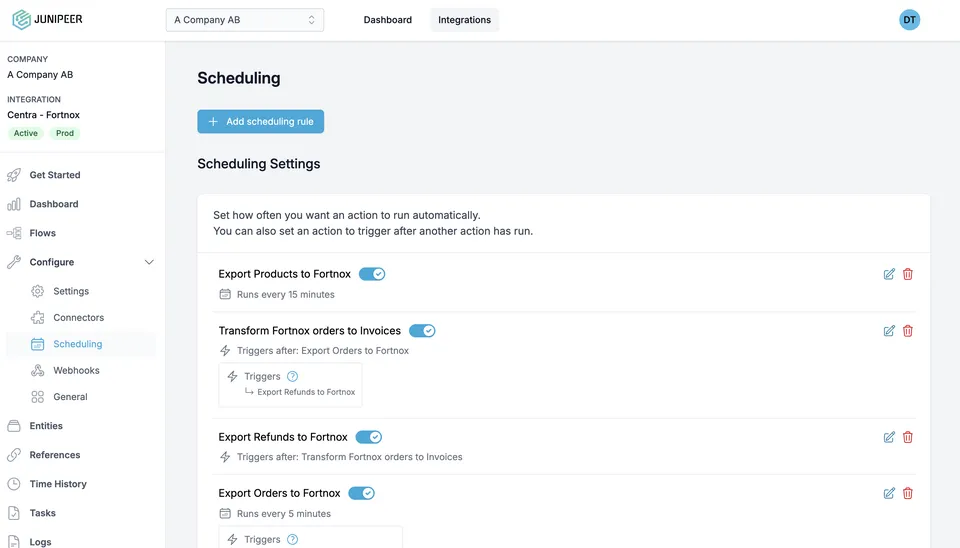Image resolution: width=960 pixels, height=548 pixels.
Task: Delete the Transform Fortnox orders to Invoices rule
Action: coord(908,331)
